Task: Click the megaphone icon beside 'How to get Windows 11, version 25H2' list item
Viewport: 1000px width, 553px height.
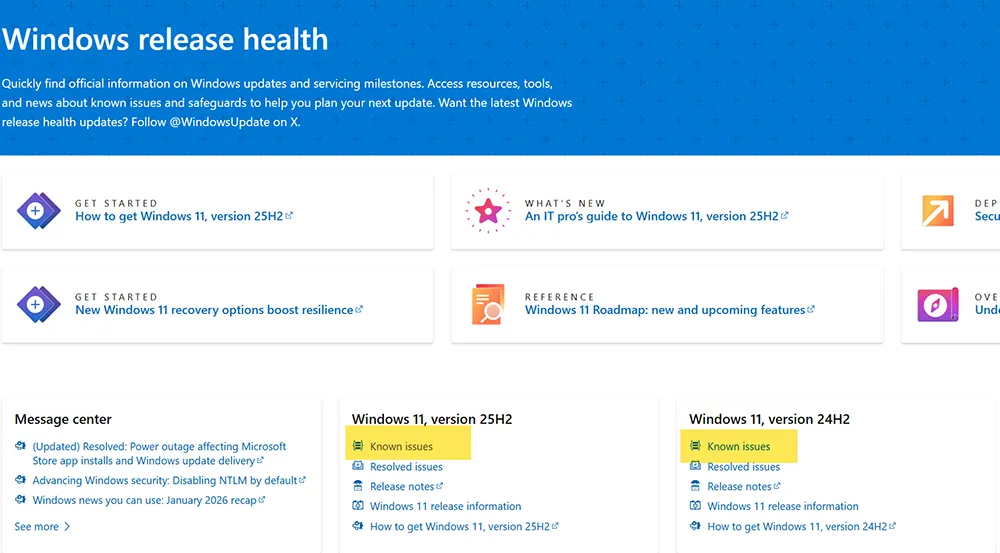Action: 358,526
